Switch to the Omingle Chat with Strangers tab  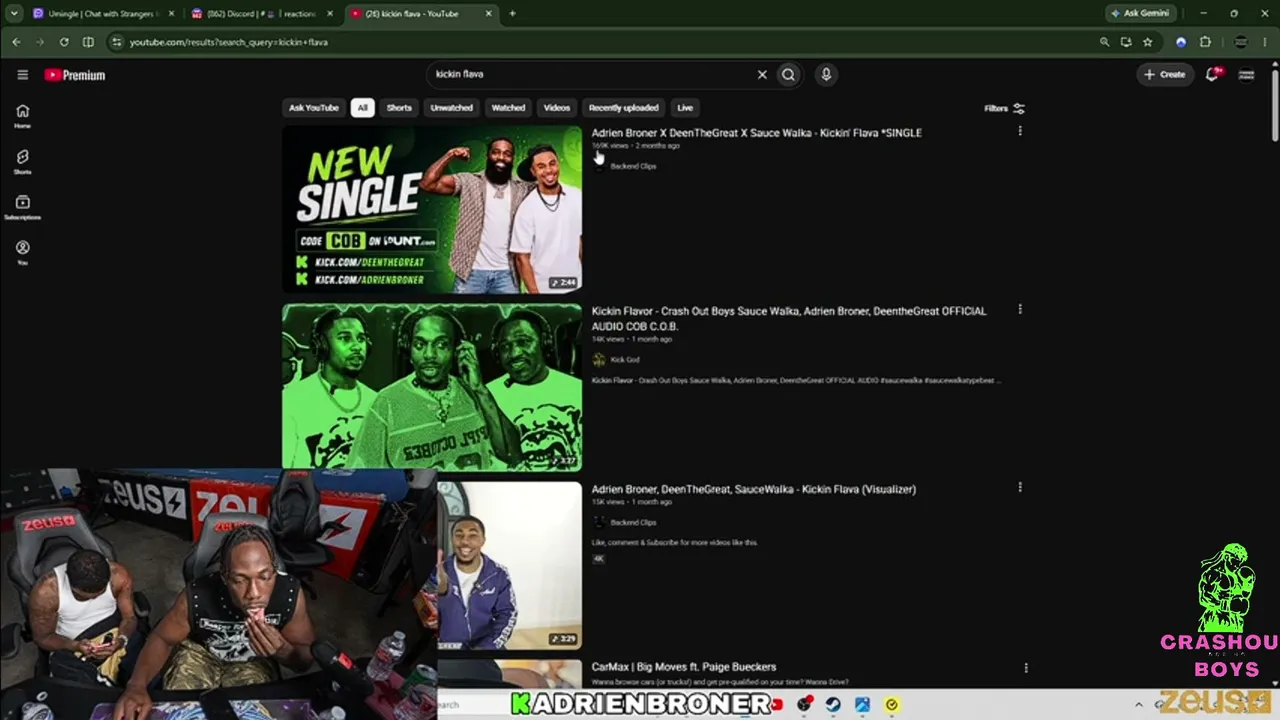[x=103, y=13]
